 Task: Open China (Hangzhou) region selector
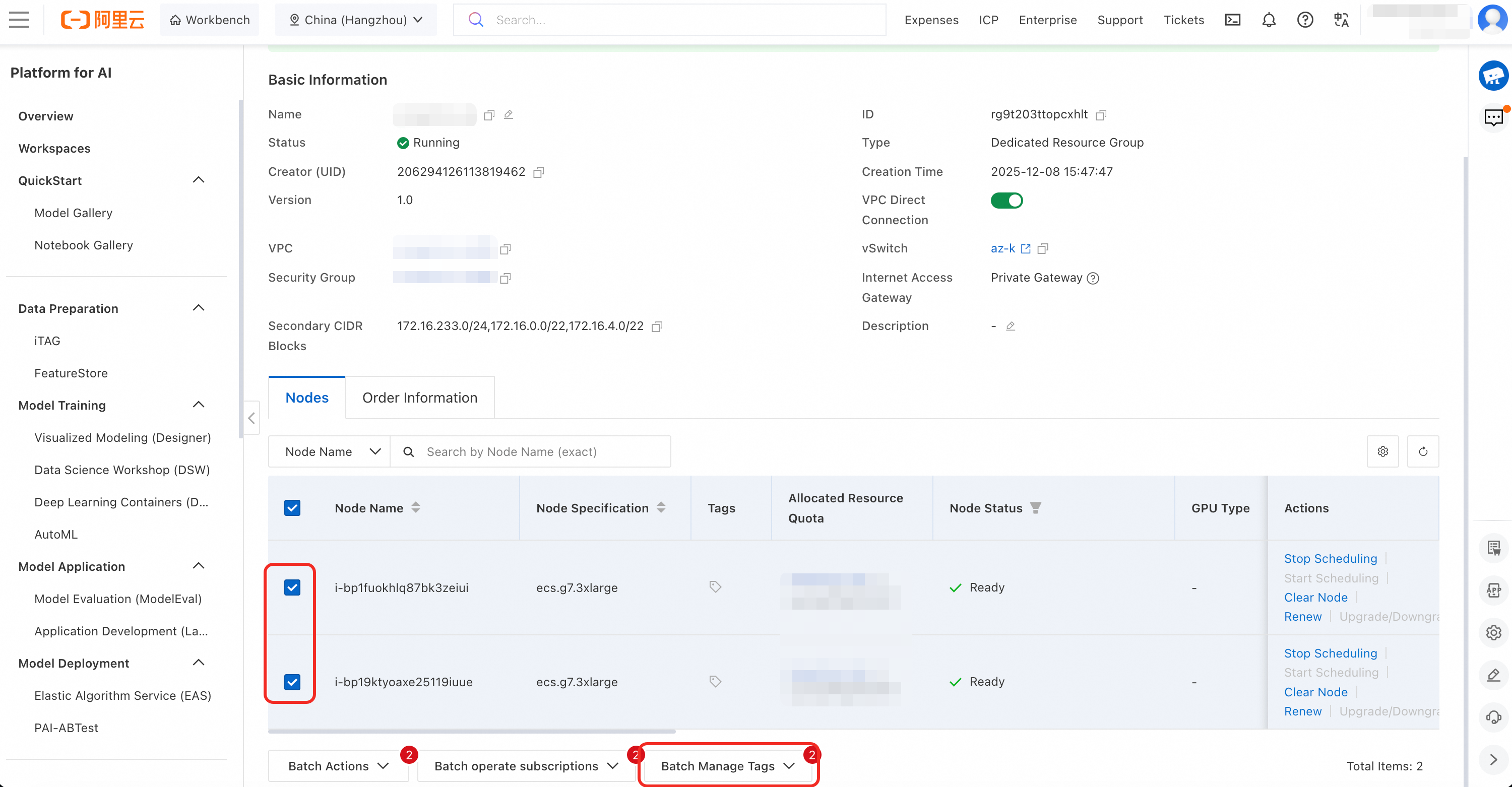356,20
